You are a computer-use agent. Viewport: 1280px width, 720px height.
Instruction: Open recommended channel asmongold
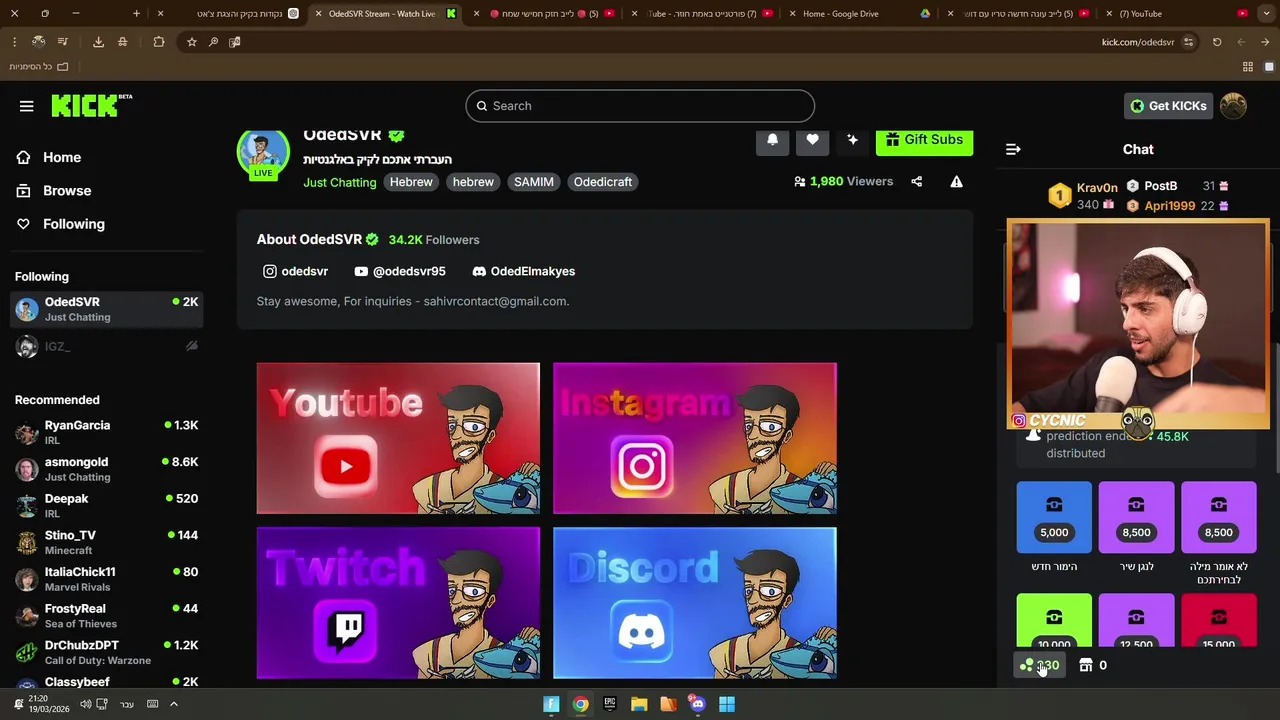point(107,469)
